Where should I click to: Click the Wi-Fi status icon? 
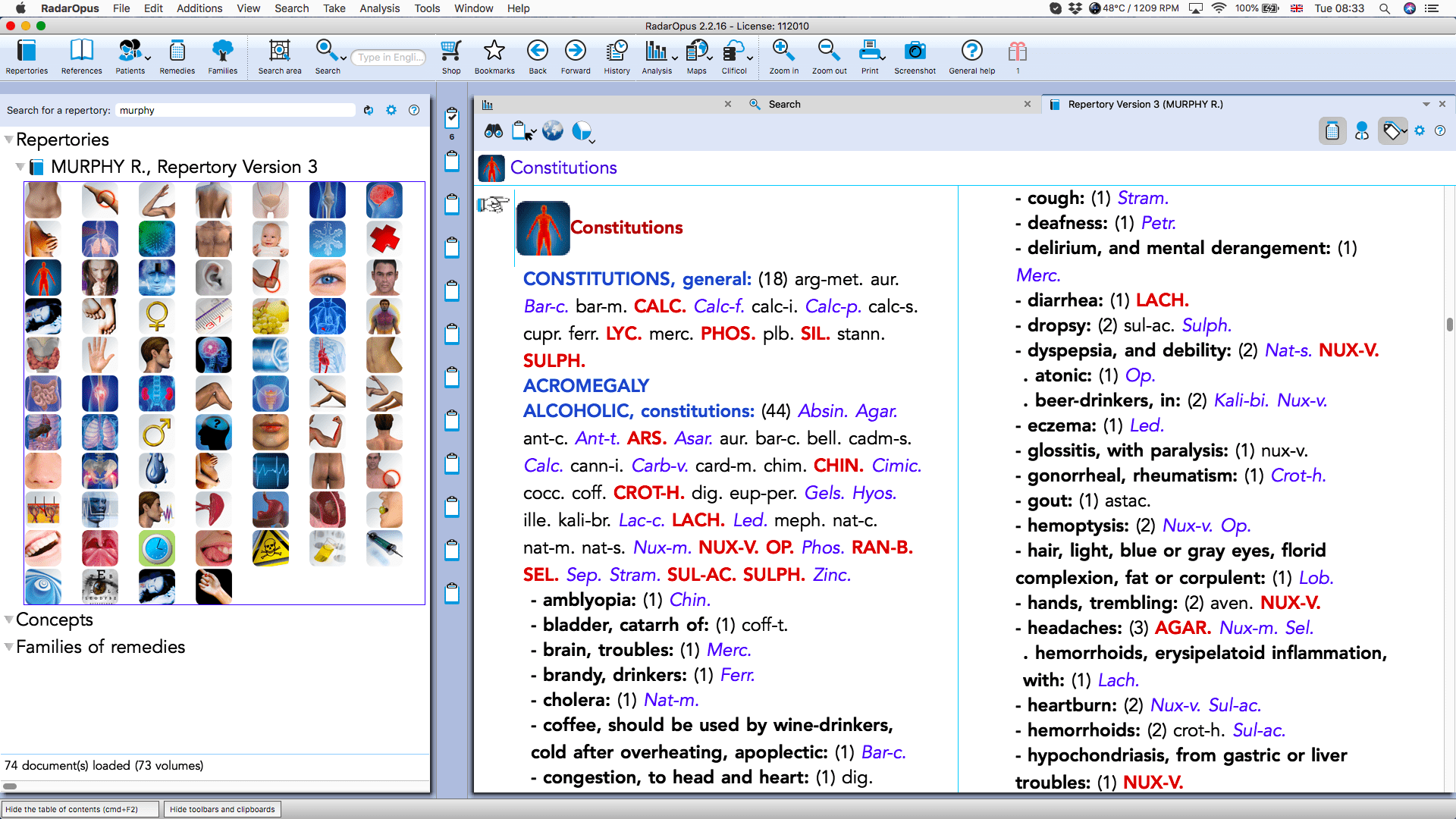[x=1219, y=8]
